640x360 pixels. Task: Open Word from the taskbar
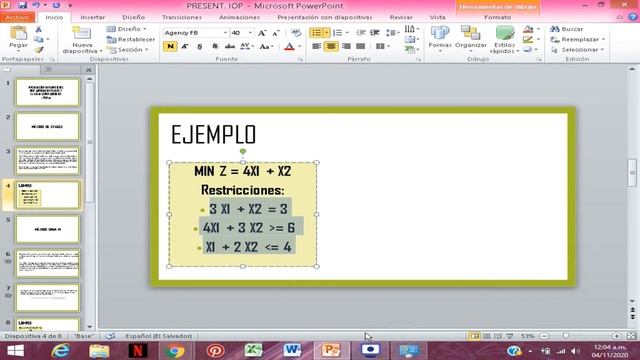(293, 351)
